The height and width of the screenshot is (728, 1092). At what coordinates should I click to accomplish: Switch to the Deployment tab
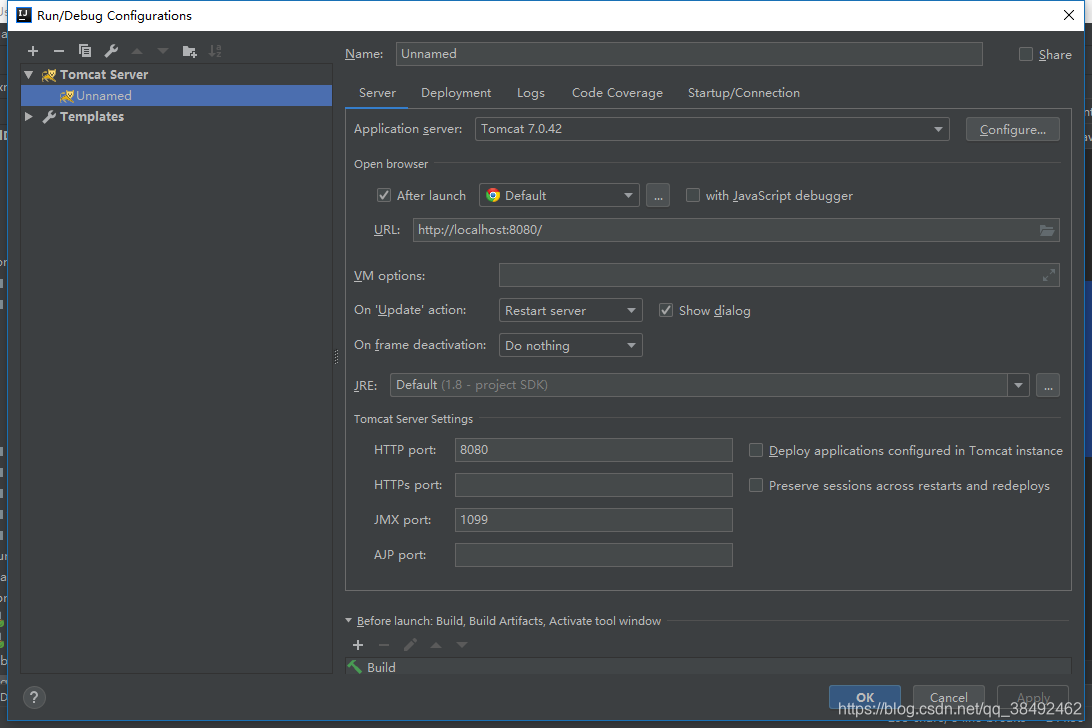456,93
